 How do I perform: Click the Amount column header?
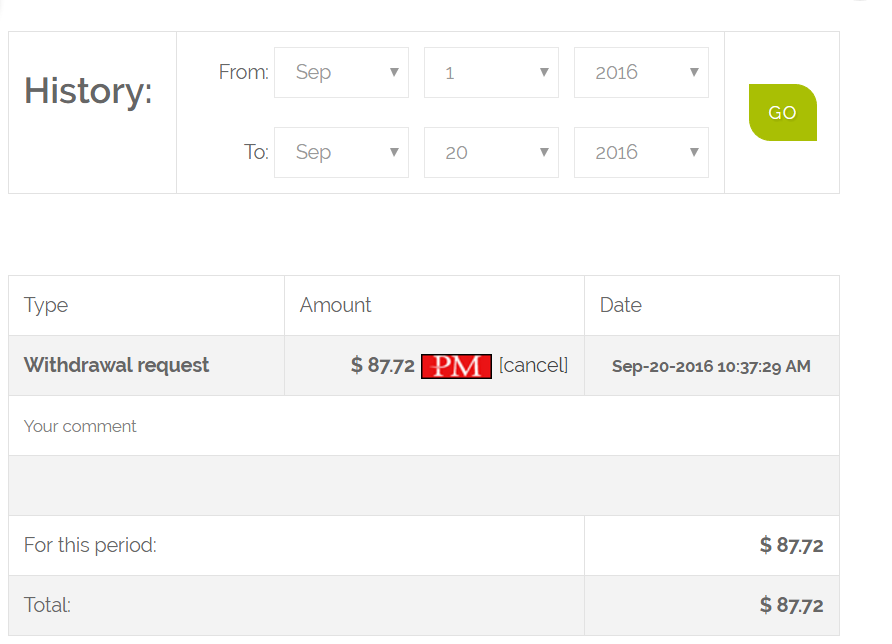[335, 305]
